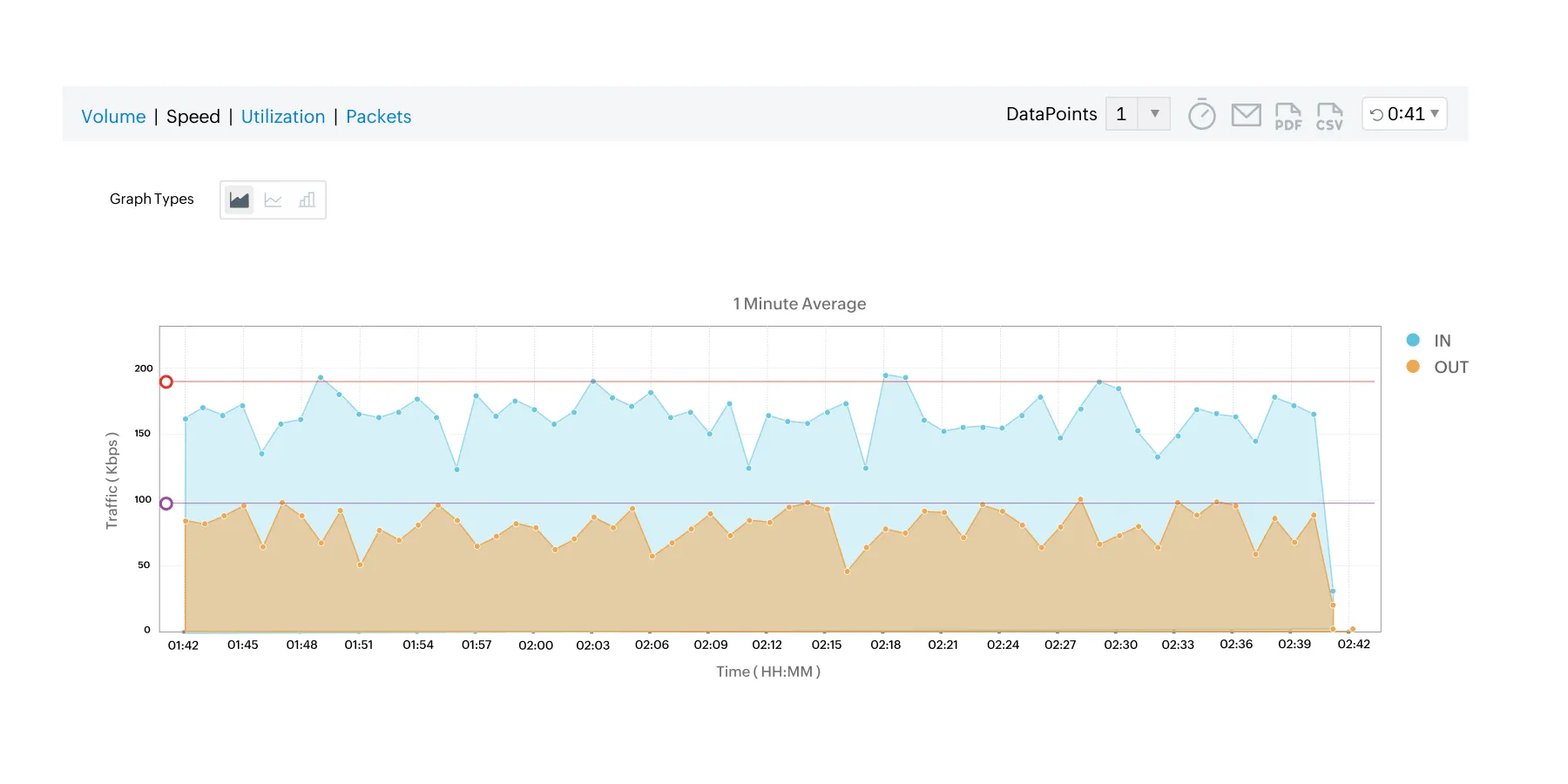This screenshot has height=784, width=1568.
Task: Open the Utilization view
Action: coord(283,116)
